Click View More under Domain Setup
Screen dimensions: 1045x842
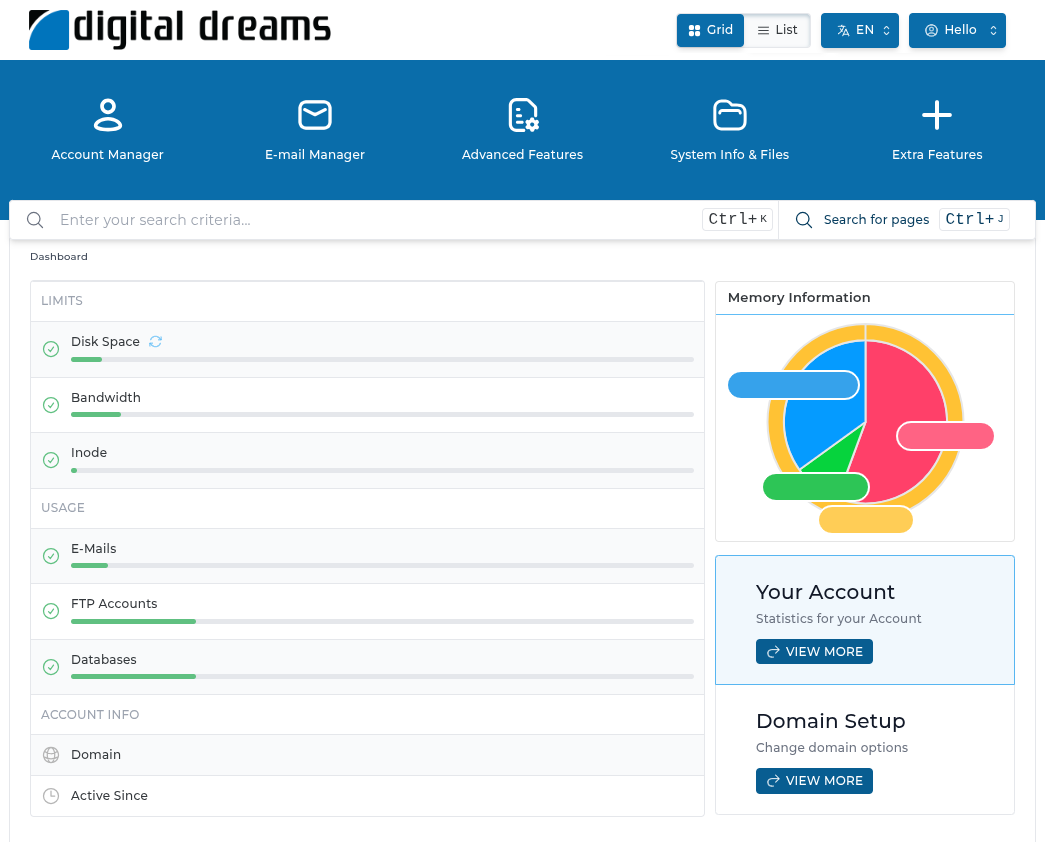tap(814, 781)
